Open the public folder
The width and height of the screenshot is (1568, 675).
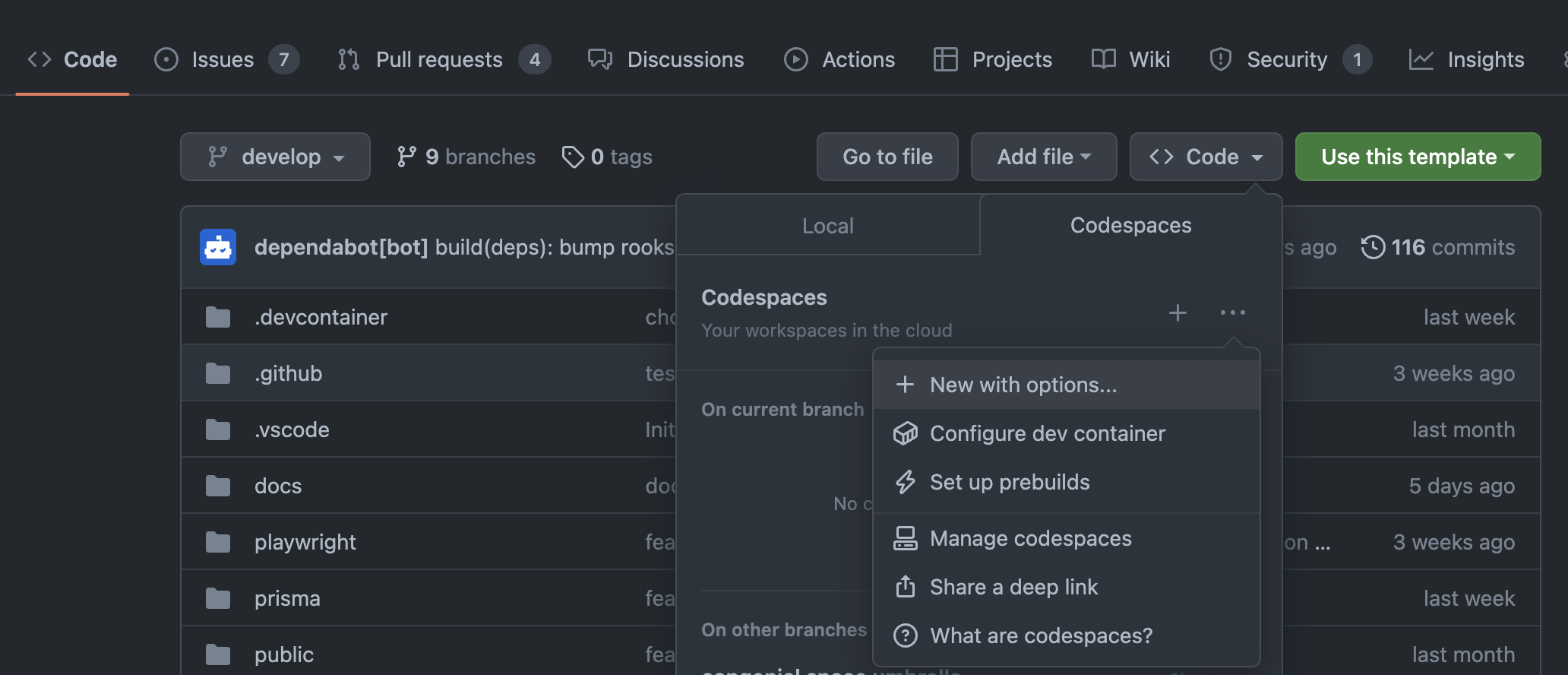pyautogui.click(x=284, y=654)
